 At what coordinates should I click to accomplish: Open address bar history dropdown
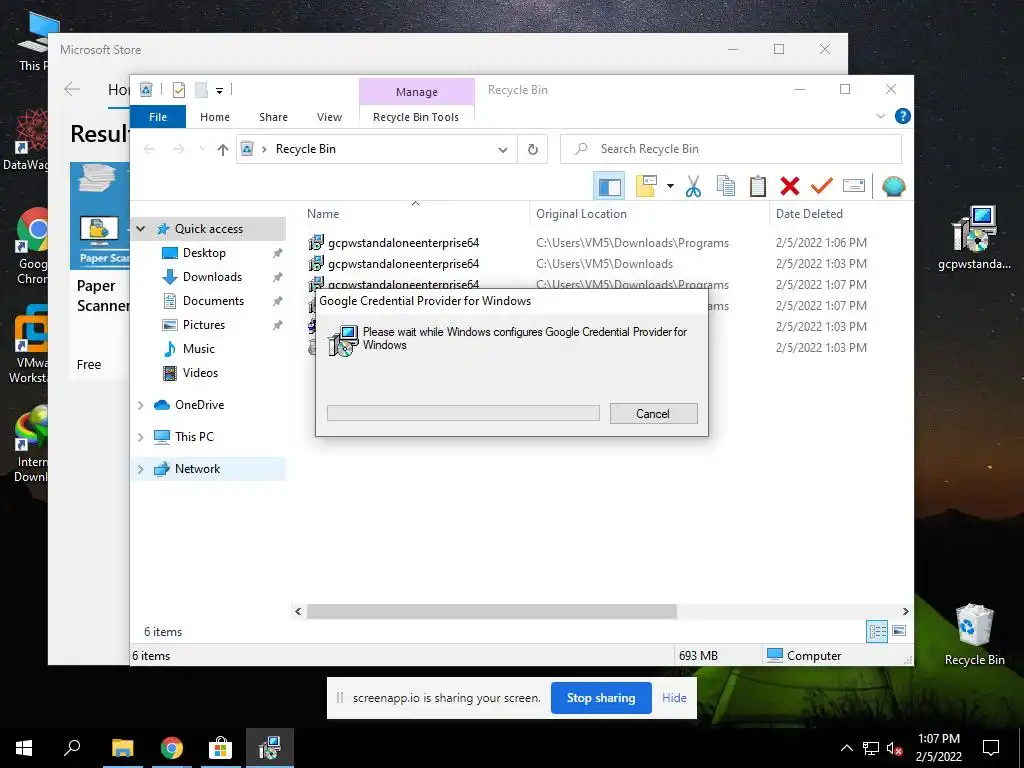coord(503,150)
